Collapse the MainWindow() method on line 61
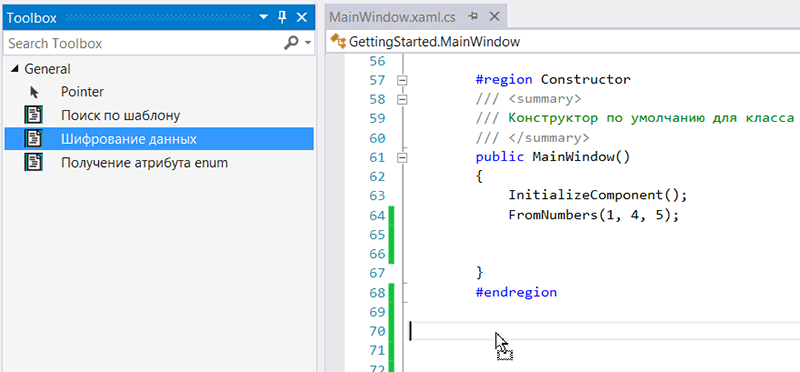This screenshot has height=372, width=800. click(403, 158)
